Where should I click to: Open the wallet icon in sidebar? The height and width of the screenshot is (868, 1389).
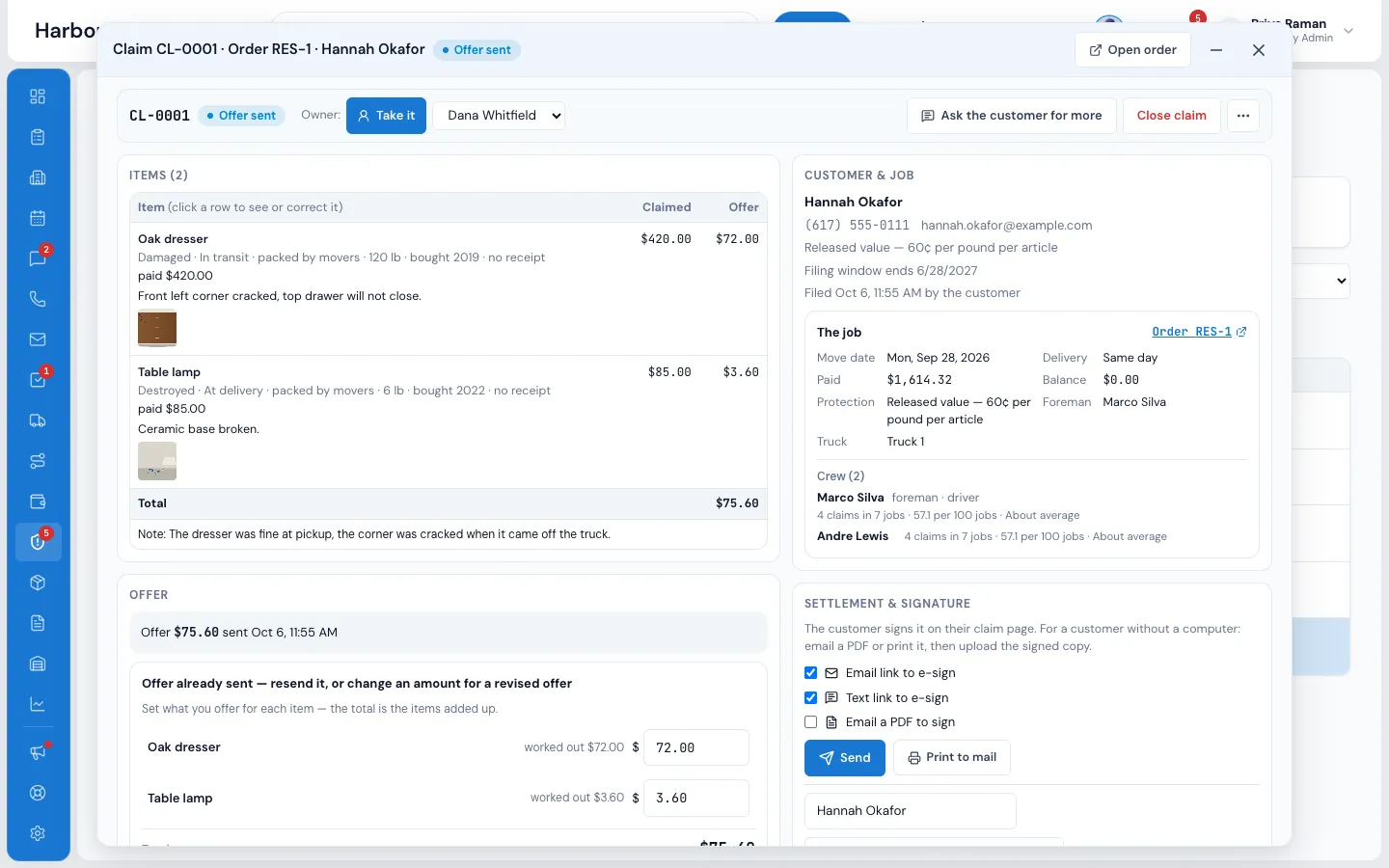pyautogui.click(x=38, y=502)
